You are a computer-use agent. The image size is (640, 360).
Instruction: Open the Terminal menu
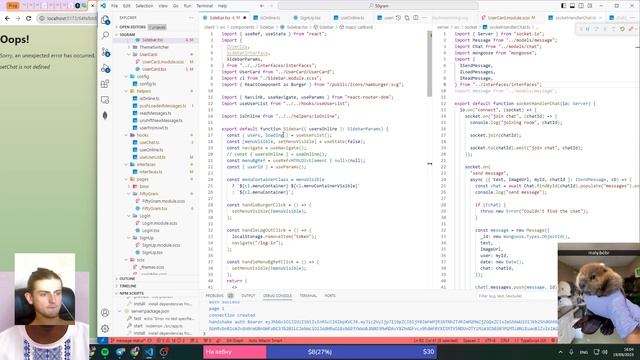[x=204, y=6]
